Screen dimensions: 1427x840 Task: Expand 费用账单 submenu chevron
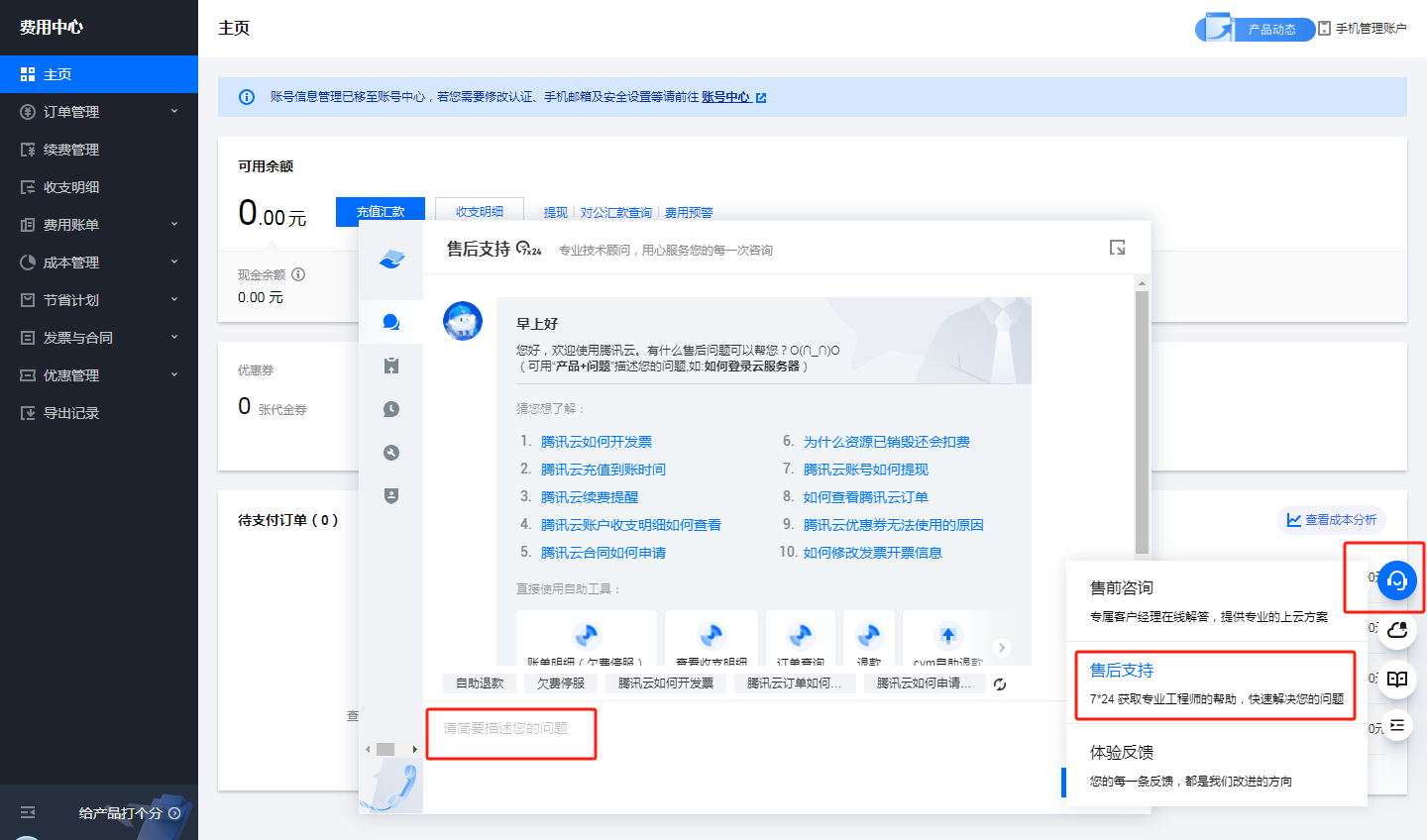point(174,224)
